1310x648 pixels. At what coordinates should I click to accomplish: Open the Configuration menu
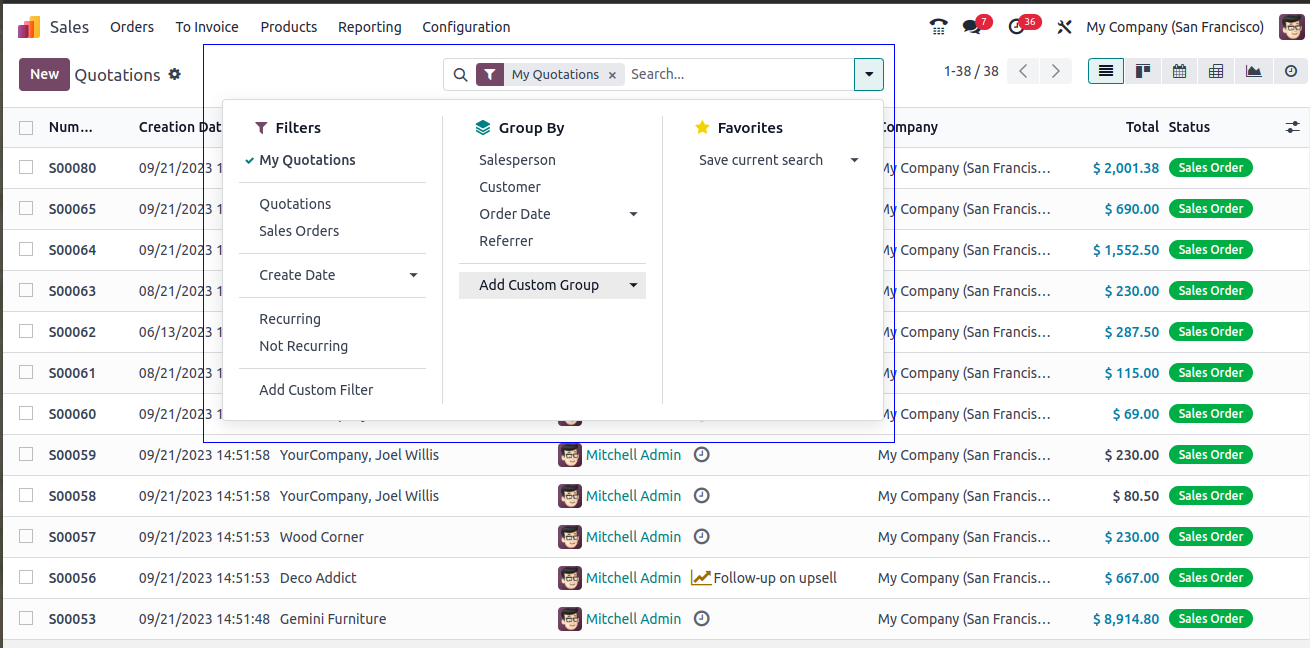tap(466, 27)
